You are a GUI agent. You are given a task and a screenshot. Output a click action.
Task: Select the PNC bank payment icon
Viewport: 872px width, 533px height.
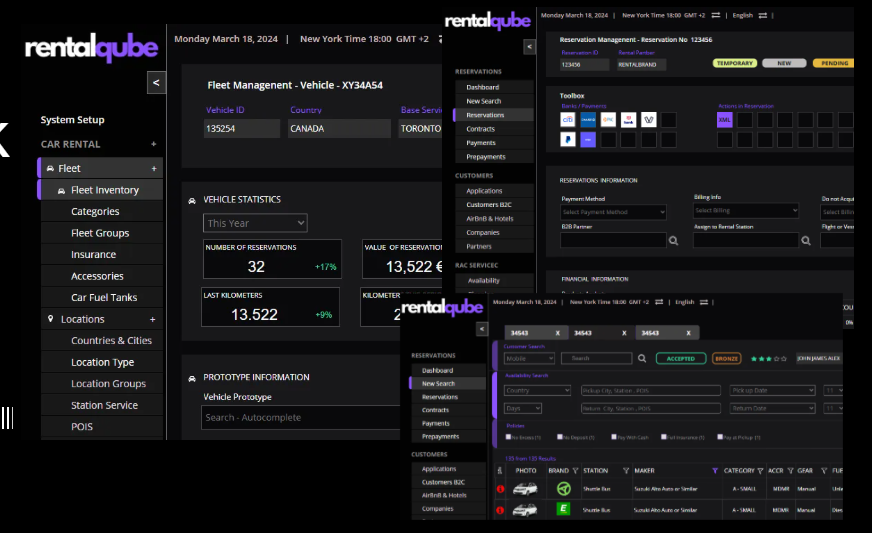click(608, 120)
